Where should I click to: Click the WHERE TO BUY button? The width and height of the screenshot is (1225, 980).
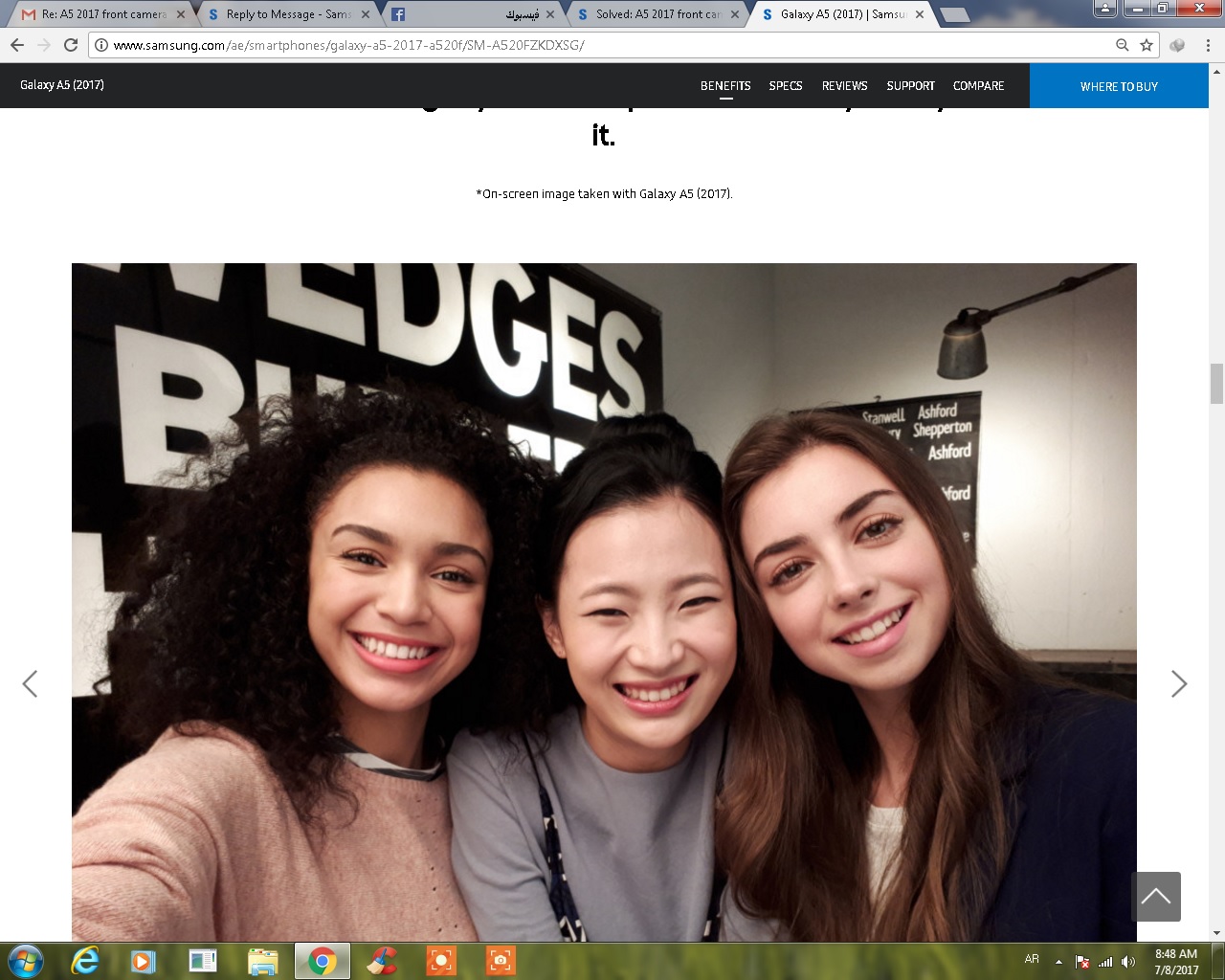pos(1119,86)
